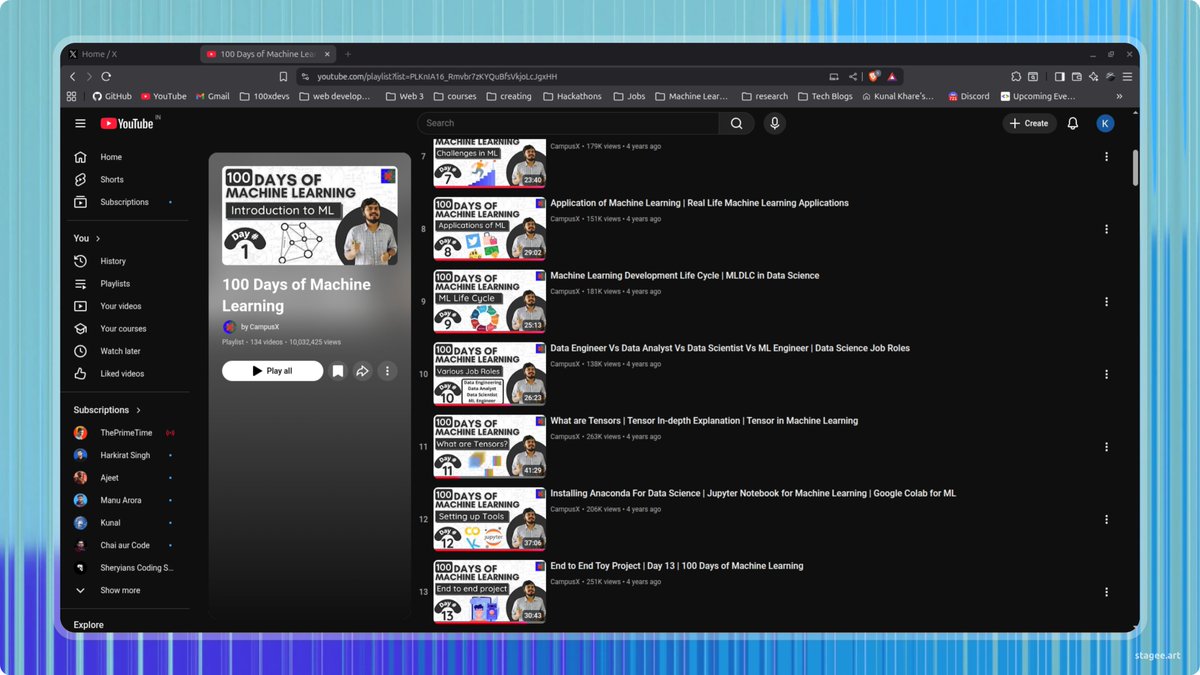Open the browser main menu
1200x675 pixels.
pos(1127,76)
